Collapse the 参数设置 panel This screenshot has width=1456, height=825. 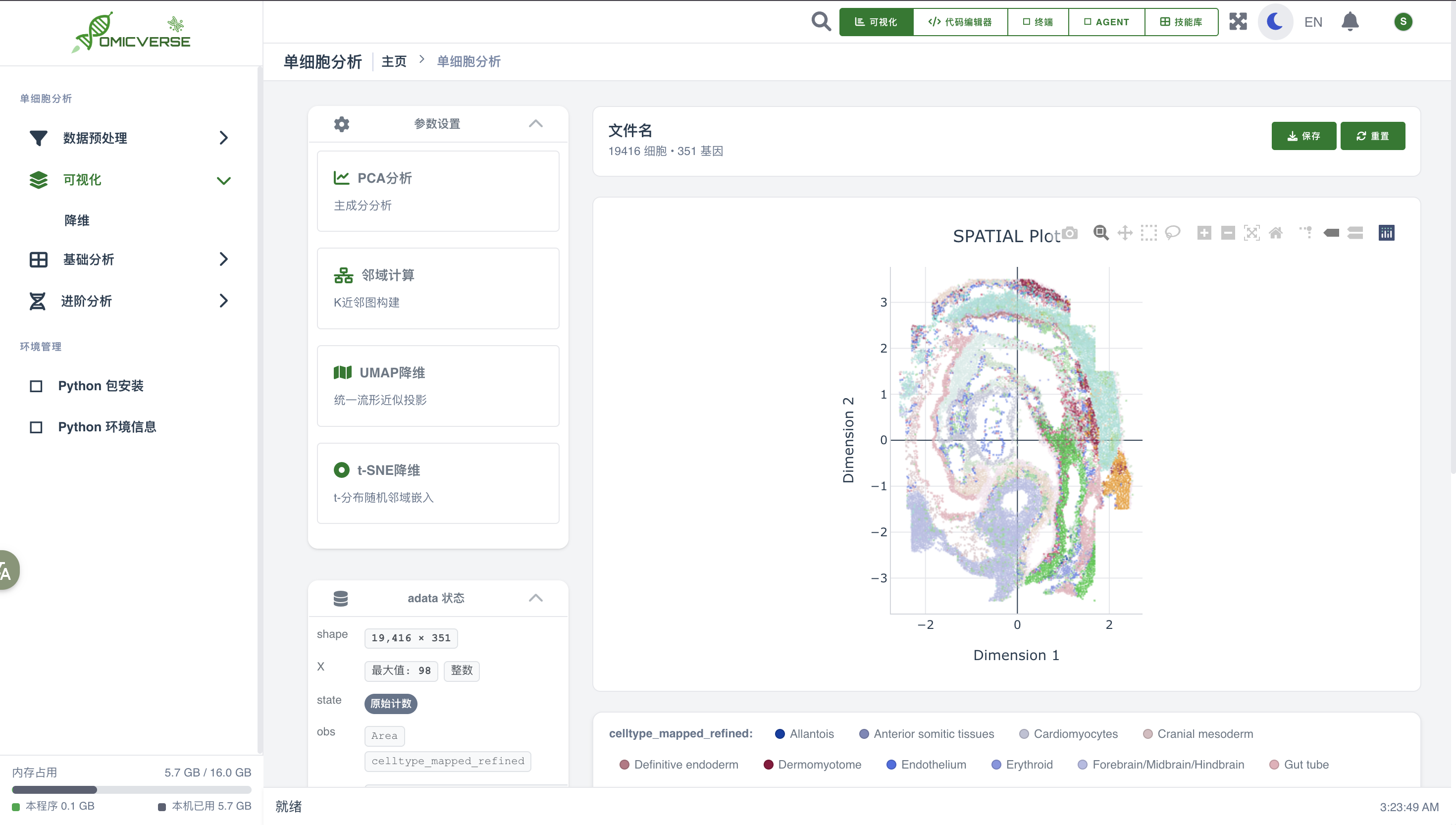[x=535, y=123]
